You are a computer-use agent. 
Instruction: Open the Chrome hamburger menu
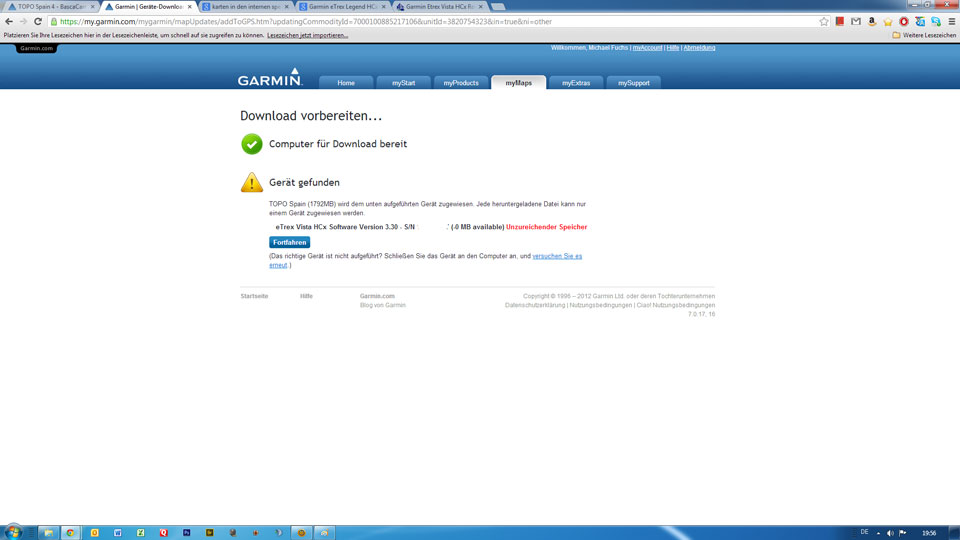tap(951, 21)
